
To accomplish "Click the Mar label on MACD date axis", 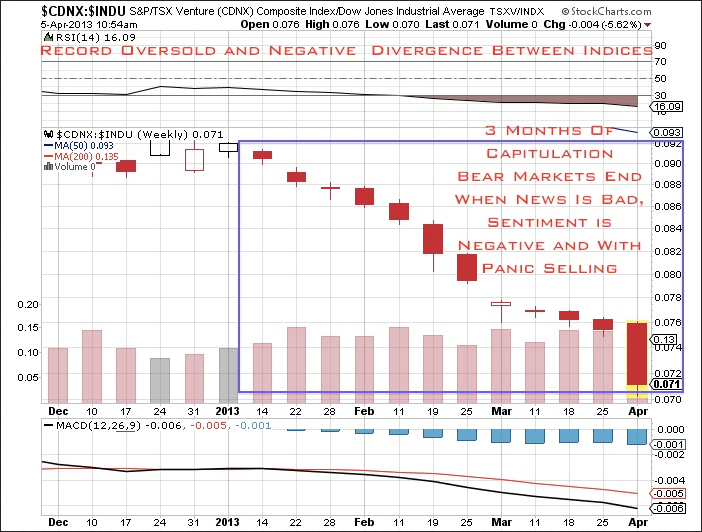I will pos(501,522).
